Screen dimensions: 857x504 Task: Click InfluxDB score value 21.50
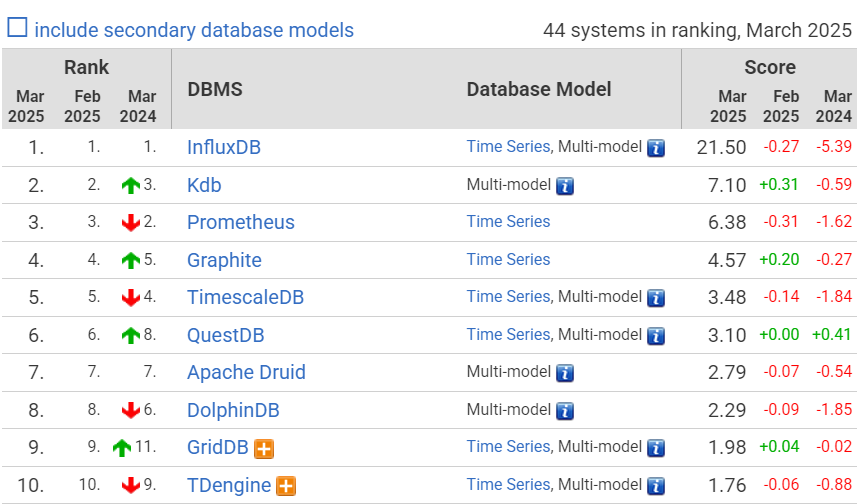tap(721, 148)
